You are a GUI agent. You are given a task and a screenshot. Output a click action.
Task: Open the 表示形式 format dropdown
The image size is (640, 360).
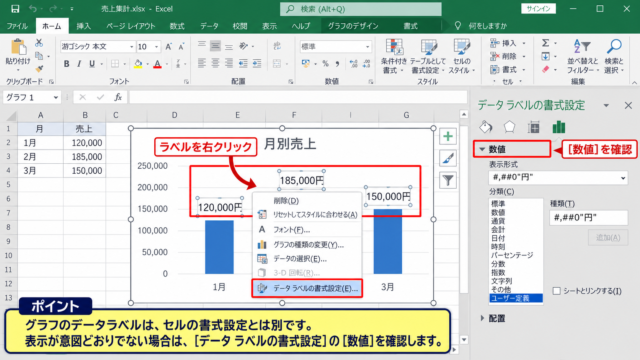(623, 178)
